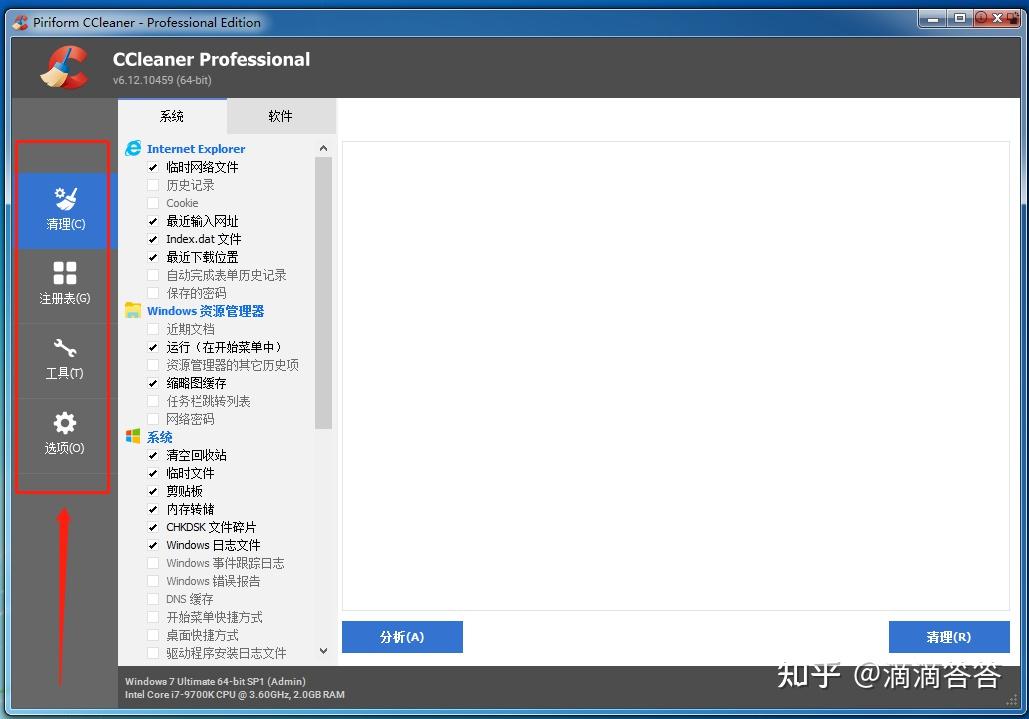Screen dimensions: 1029x719
Task: Select the 系统 tab
Action: coord(172,116)
